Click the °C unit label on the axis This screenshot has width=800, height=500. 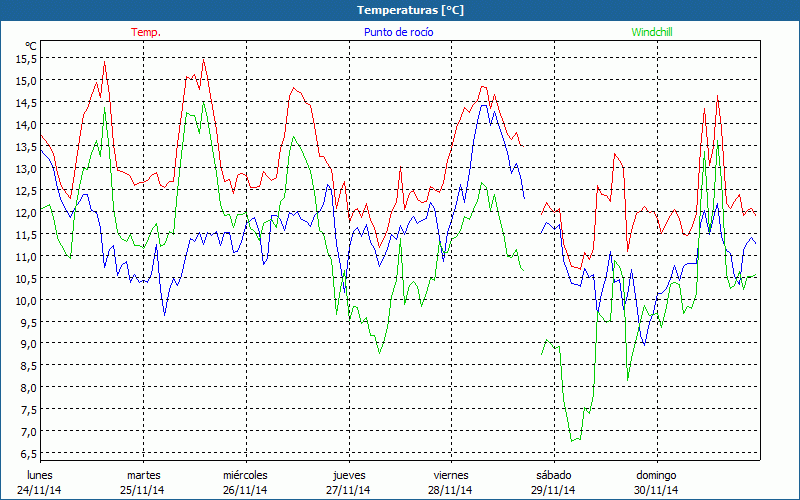(31, 46)
